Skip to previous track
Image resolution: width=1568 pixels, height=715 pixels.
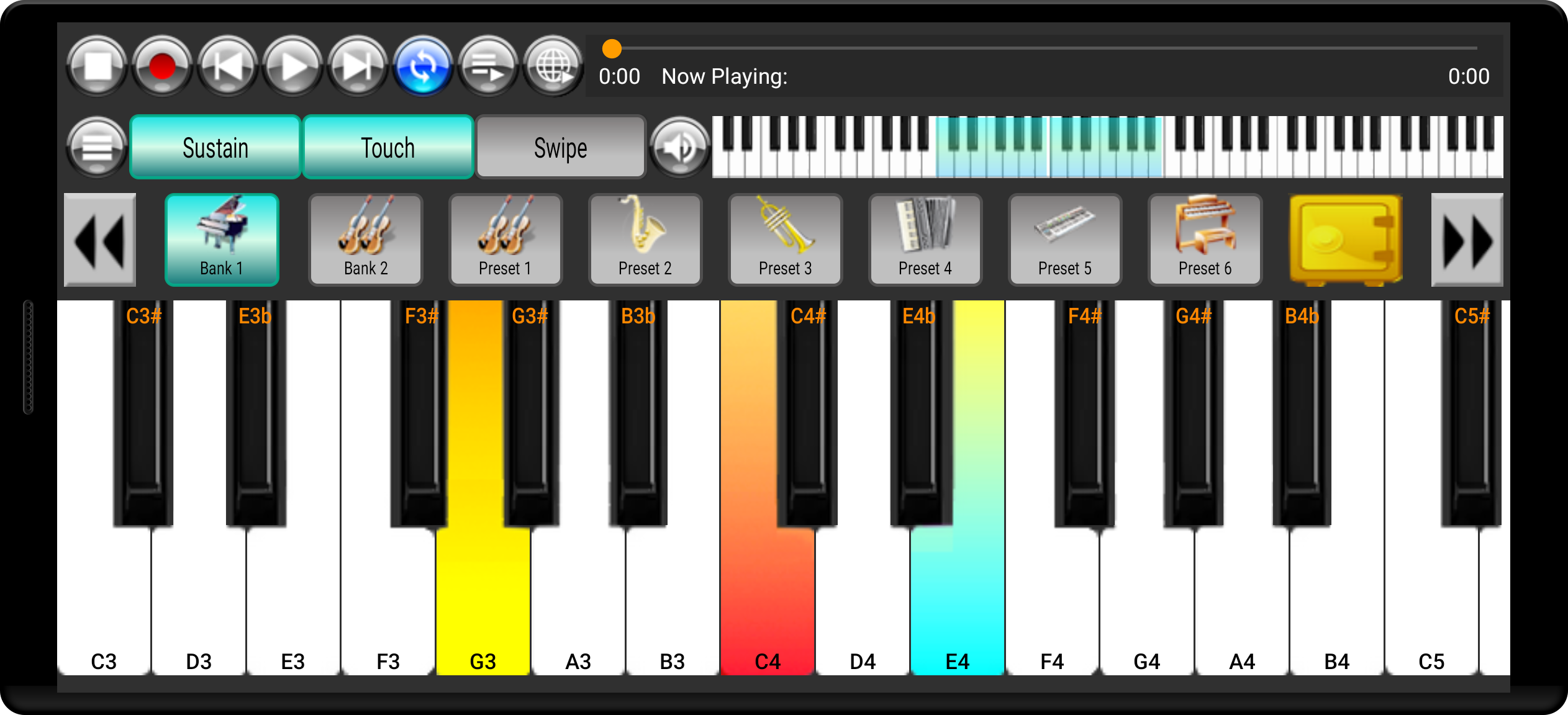click(x=227, y=66)
